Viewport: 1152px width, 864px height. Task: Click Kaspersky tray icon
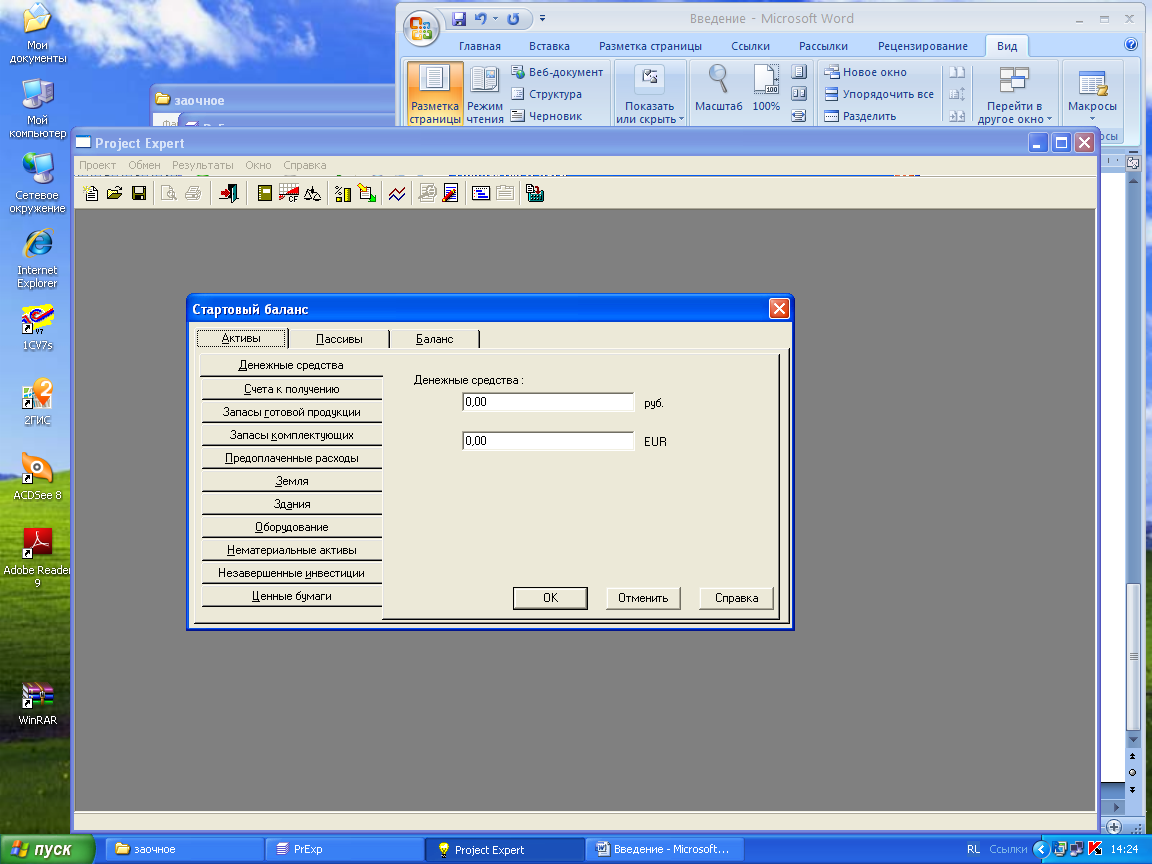pyautogui.click(x=1095, y=849)
